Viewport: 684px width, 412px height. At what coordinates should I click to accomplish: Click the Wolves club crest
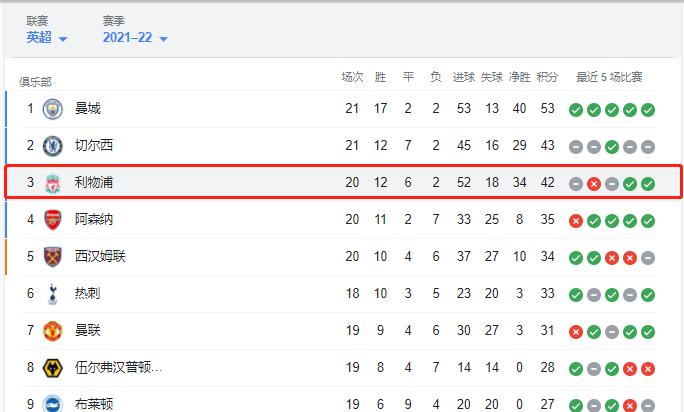click(x=53, y=368)
